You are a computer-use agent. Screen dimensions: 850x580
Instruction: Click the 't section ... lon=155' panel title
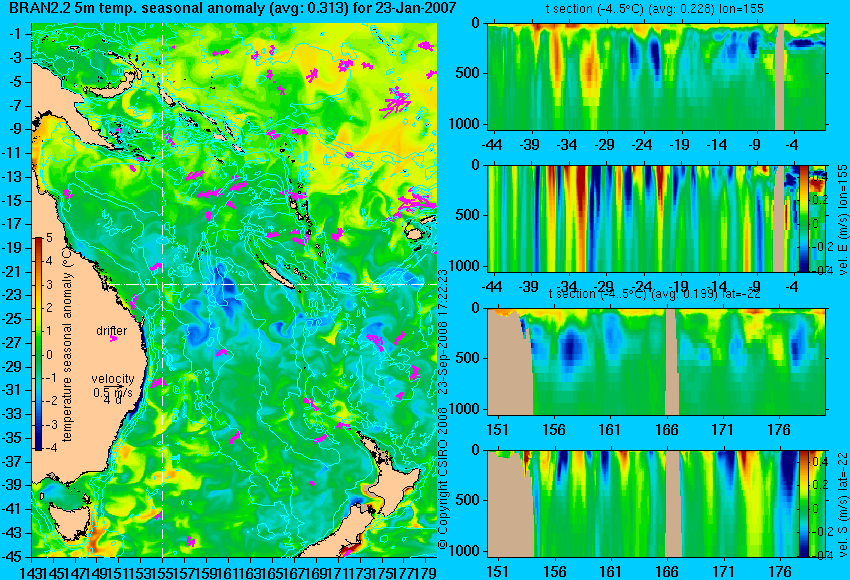pyautogui.click(x=655, y=9)
